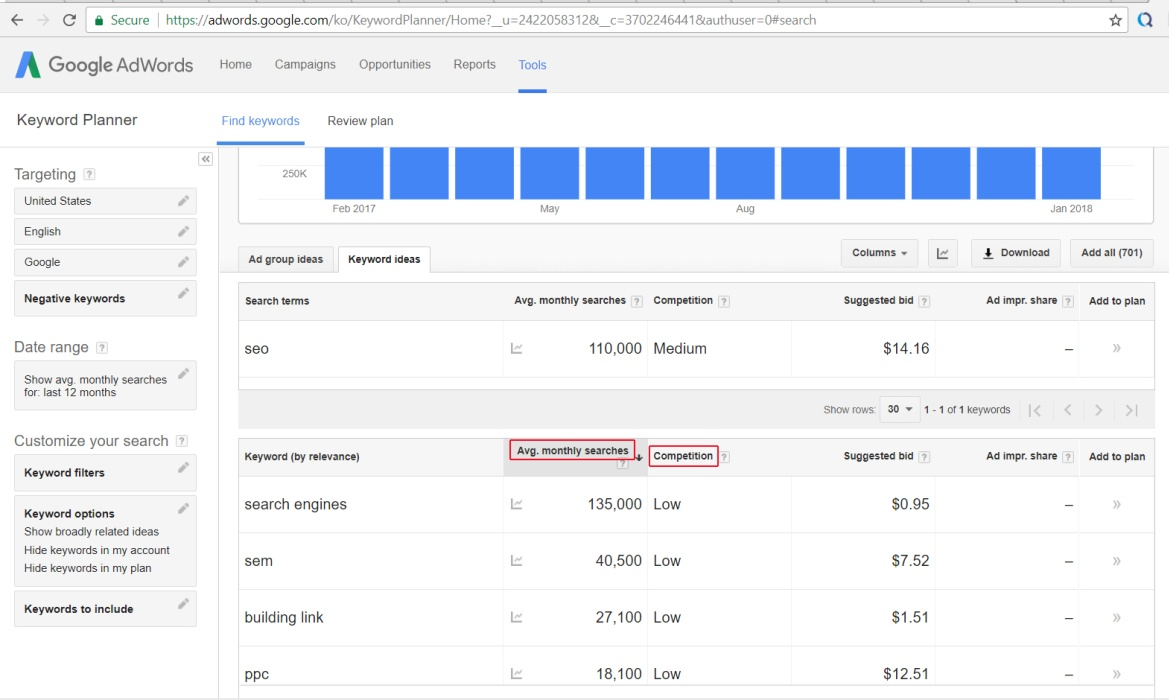Screen dimensions: 1169x700
Task: Open the Columns dropdown
Action: pos(880,253)
